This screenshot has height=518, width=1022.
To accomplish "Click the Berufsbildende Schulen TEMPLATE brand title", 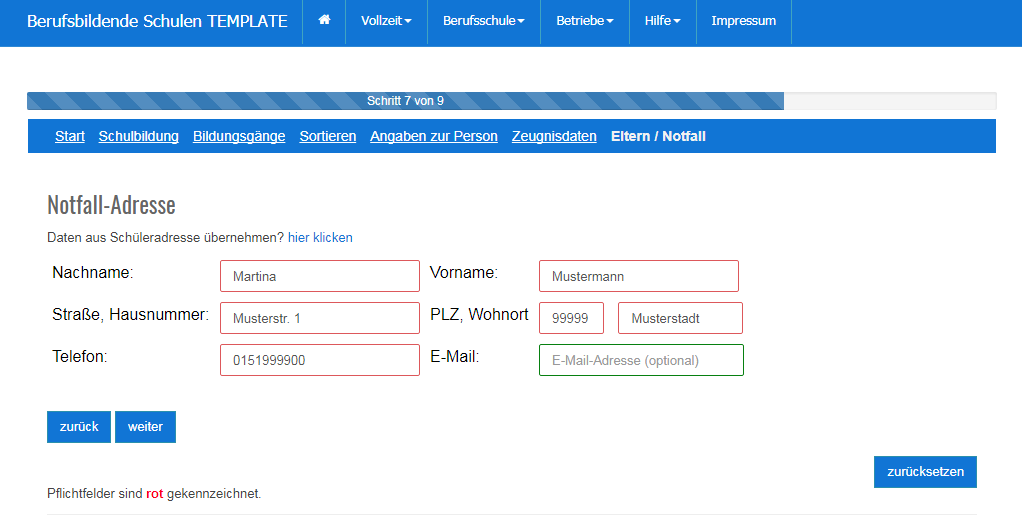I will (x=157, y=21).
